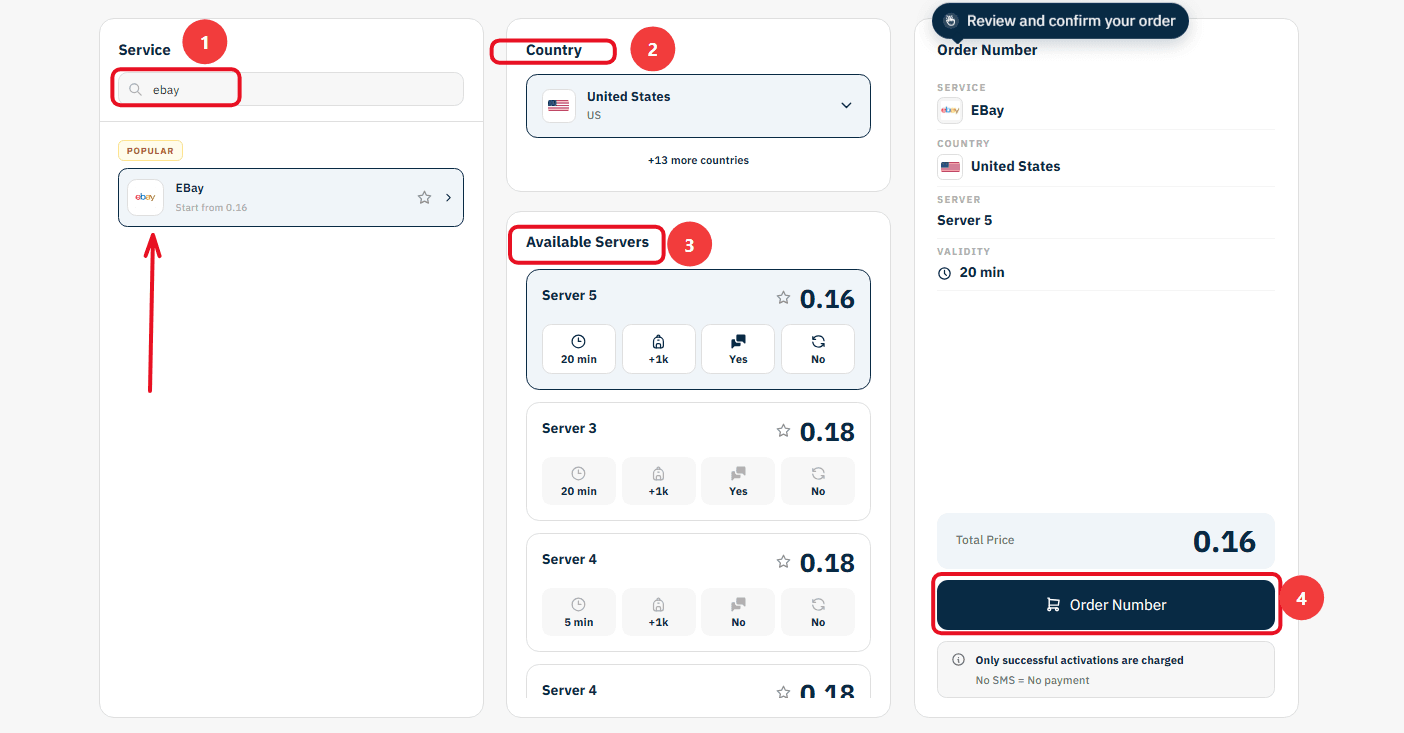Click 'Server 5' text in order summary
Image resolution: width=1404 pixels, height=733 pixels.
point(964,220)
